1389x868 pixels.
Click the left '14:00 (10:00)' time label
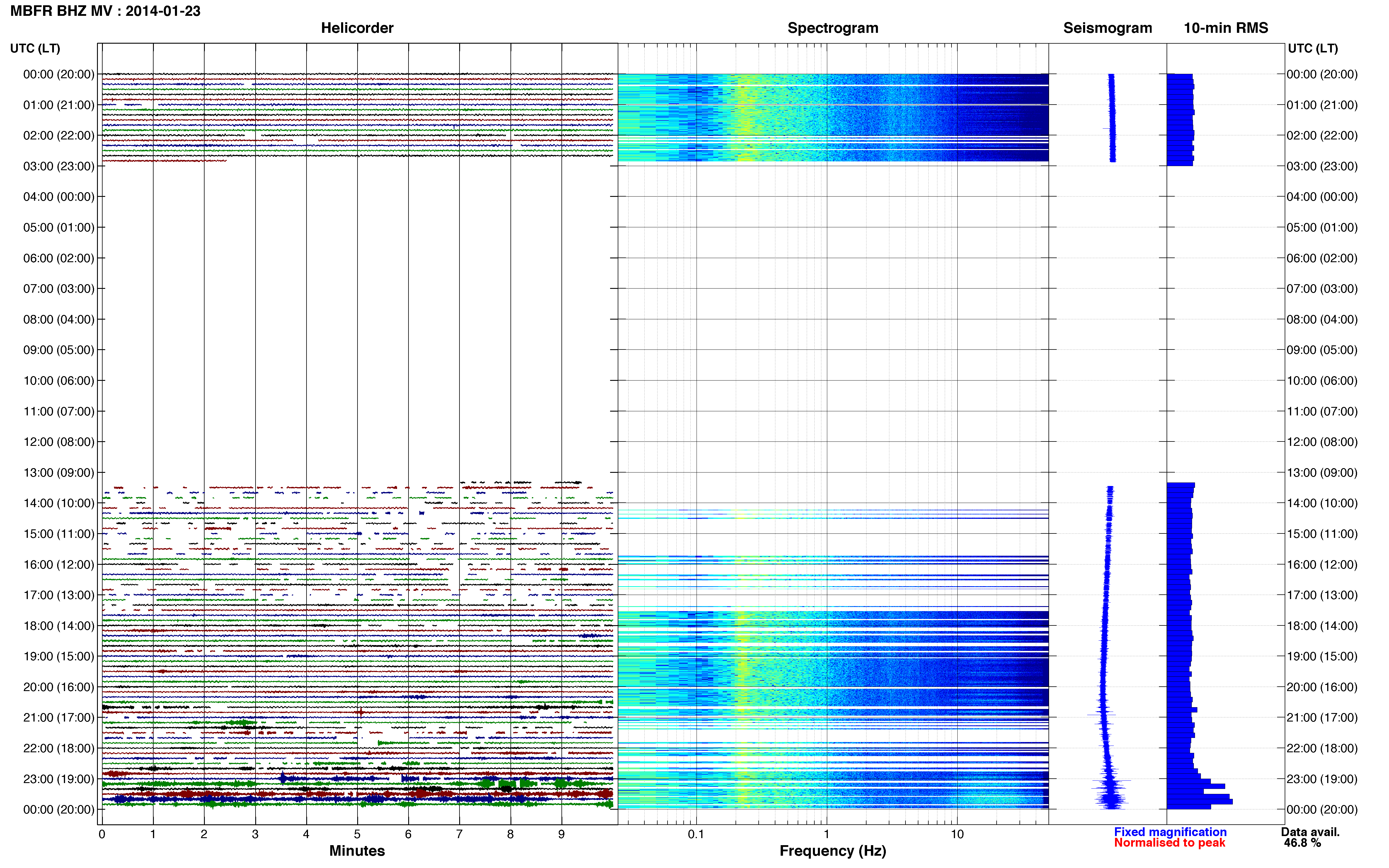point(59,504)
